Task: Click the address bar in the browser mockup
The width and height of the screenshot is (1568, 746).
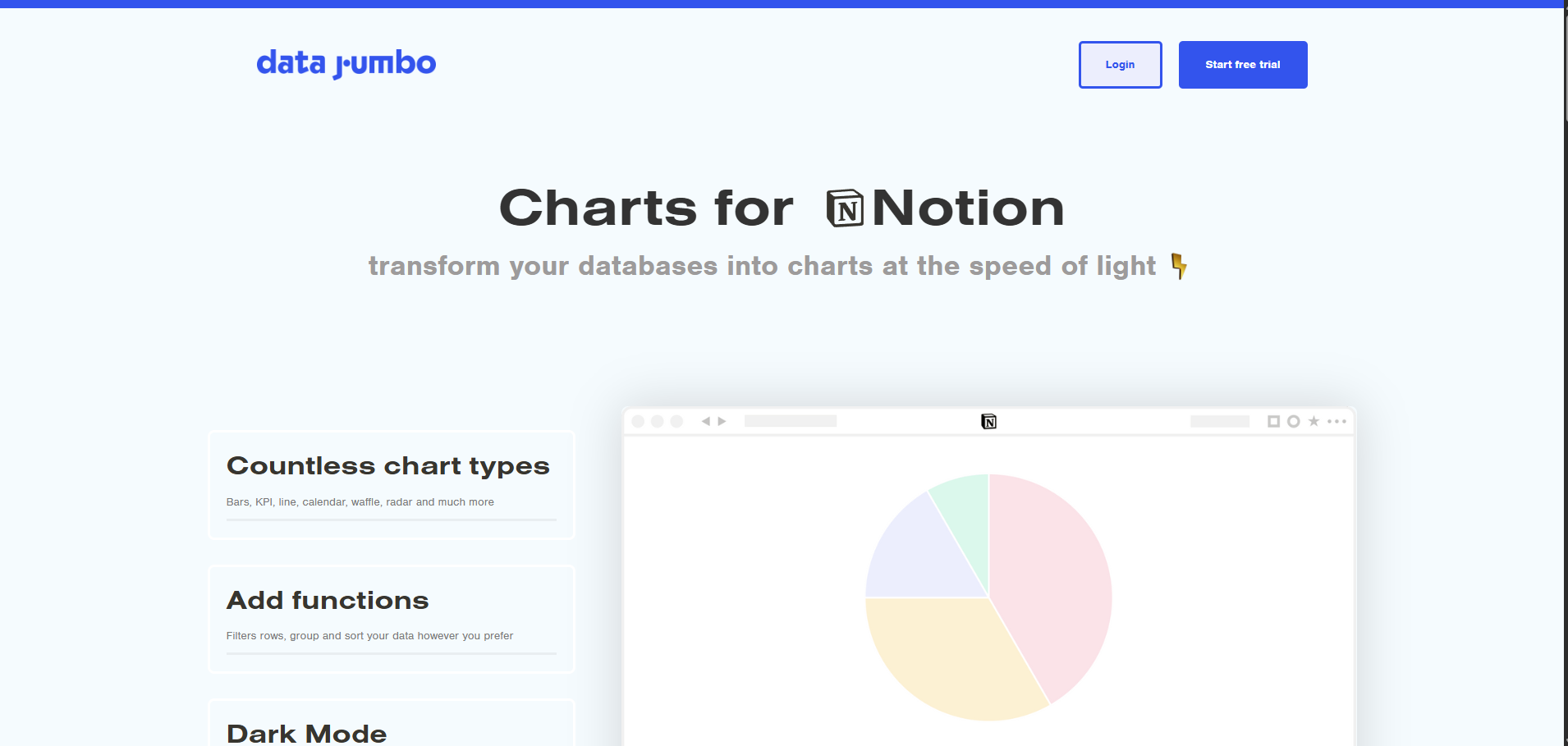Action: (791, 420)
